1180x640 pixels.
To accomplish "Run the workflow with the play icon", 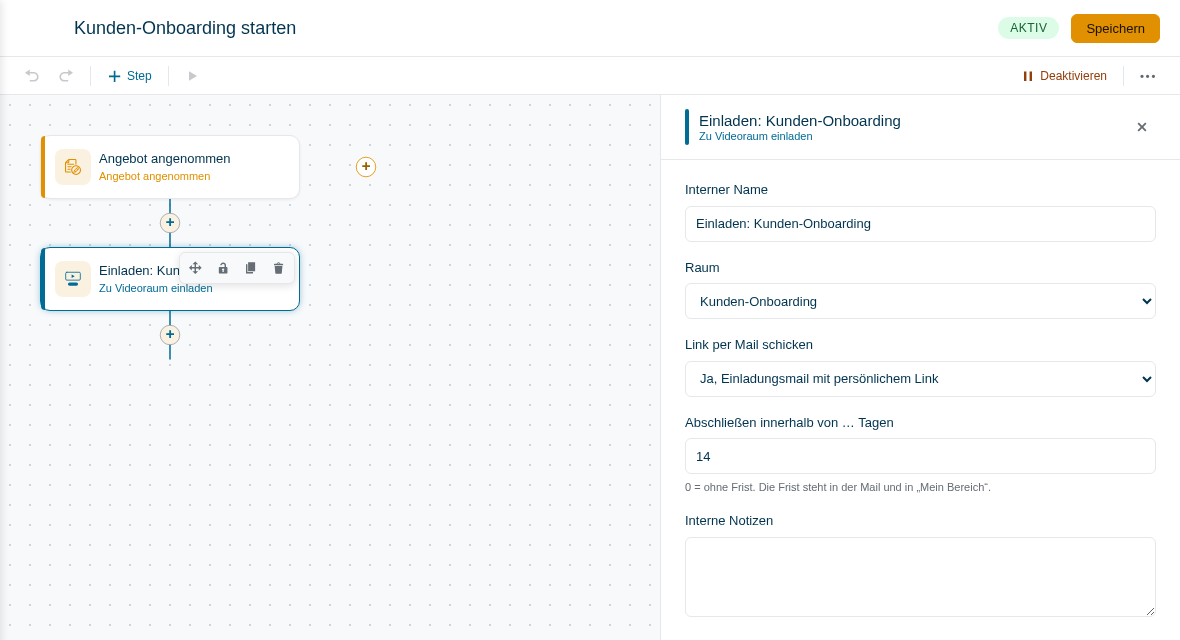I will (193, 76).
